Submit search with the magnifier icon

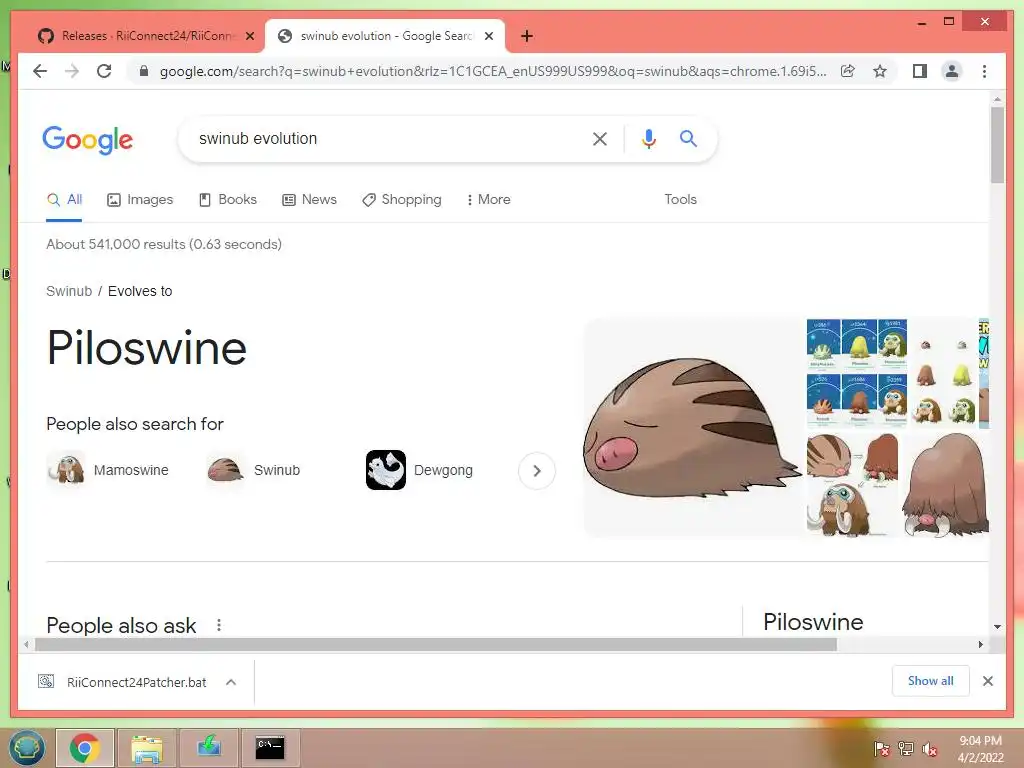pyautogui.click(x=688, y=138)
